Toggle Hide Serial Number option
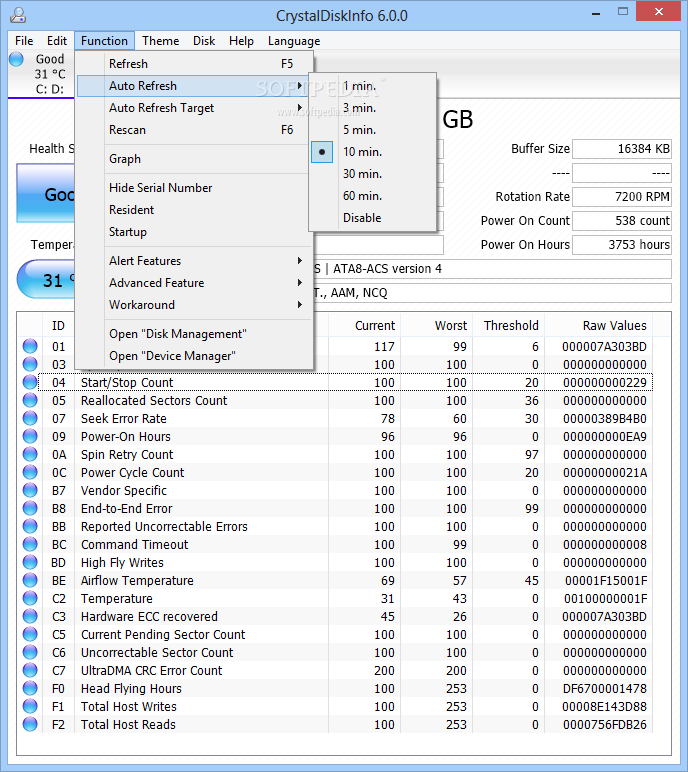 194,188
